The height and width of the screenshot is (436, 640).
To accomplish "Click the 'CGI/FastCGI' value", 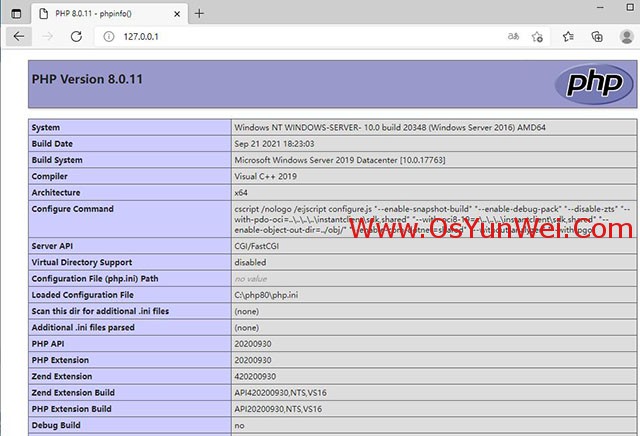I will [x=256, y=246].
